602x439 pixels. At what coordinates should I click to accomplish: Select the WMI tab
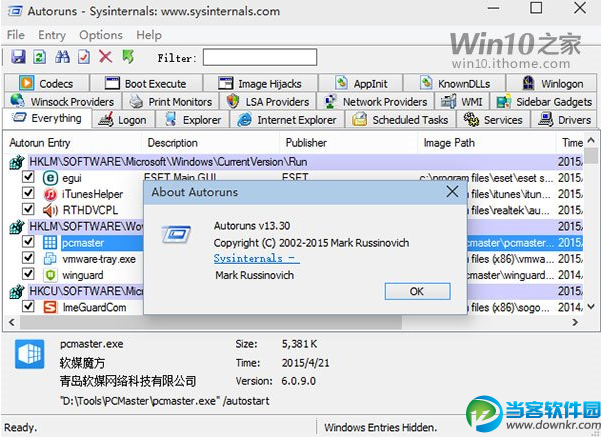click(462, 101)
